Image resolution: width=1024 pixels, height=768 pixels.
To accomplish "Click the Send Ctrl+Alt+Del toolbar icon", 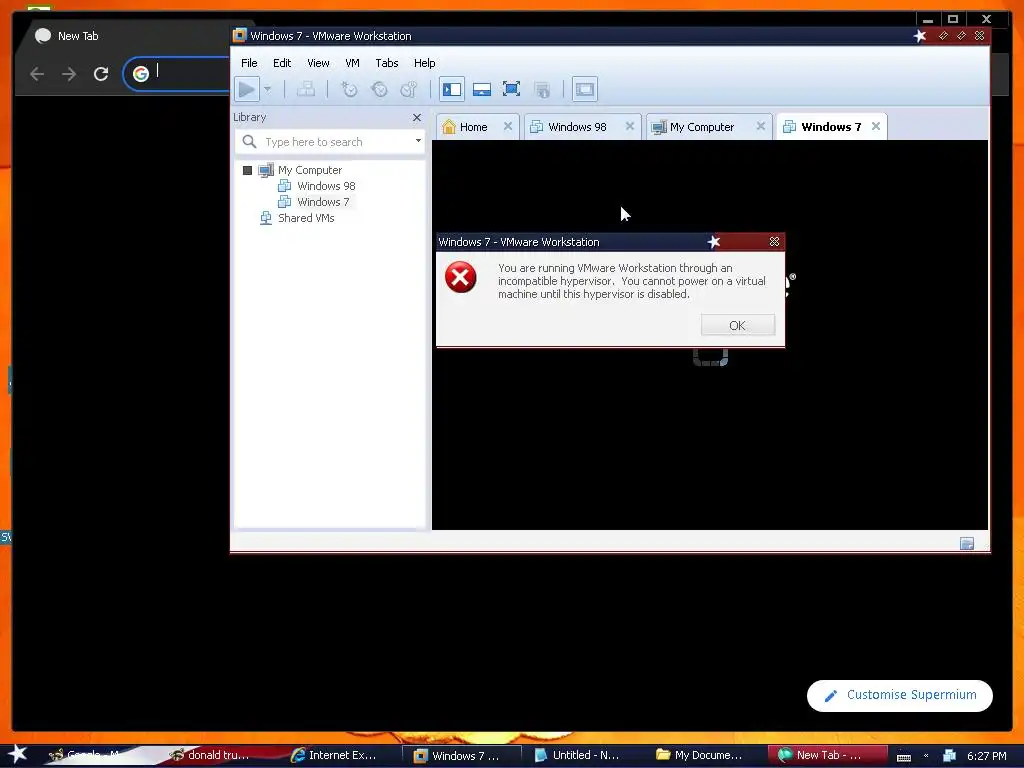I will pos(306,89).
